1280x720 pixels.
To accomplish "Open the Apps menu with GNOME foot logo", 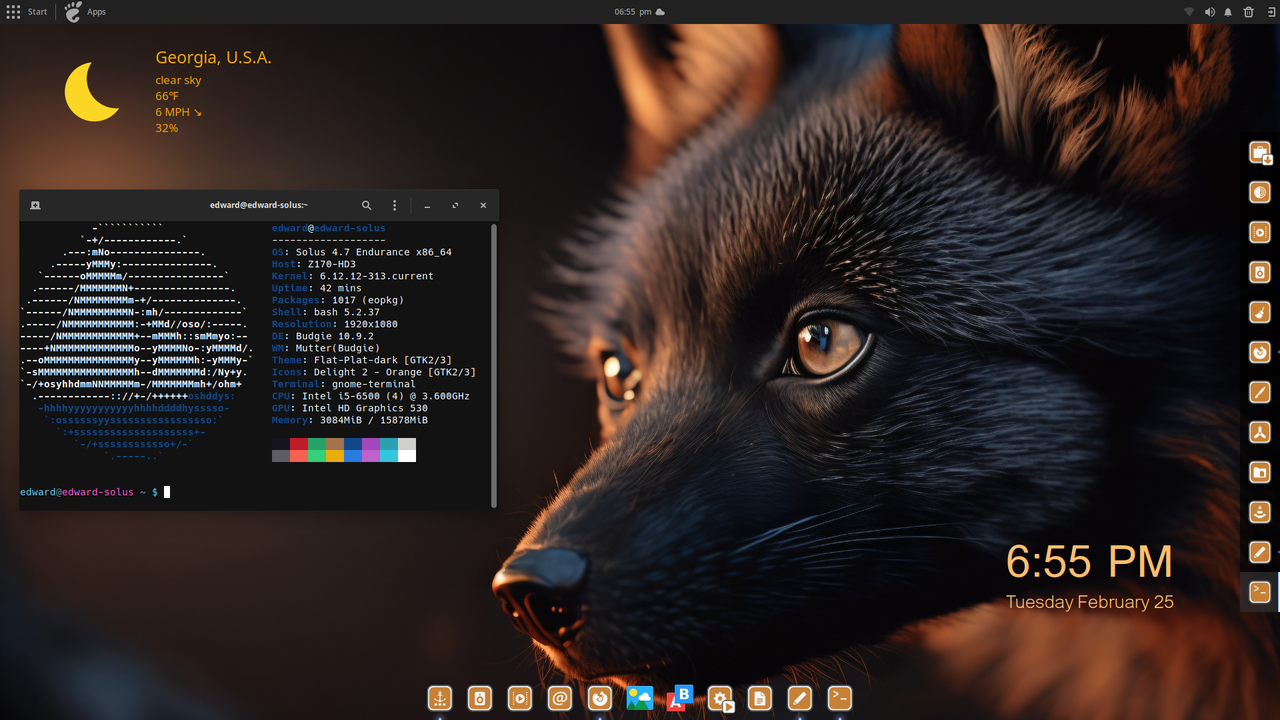I will click(x=85, y=12).
